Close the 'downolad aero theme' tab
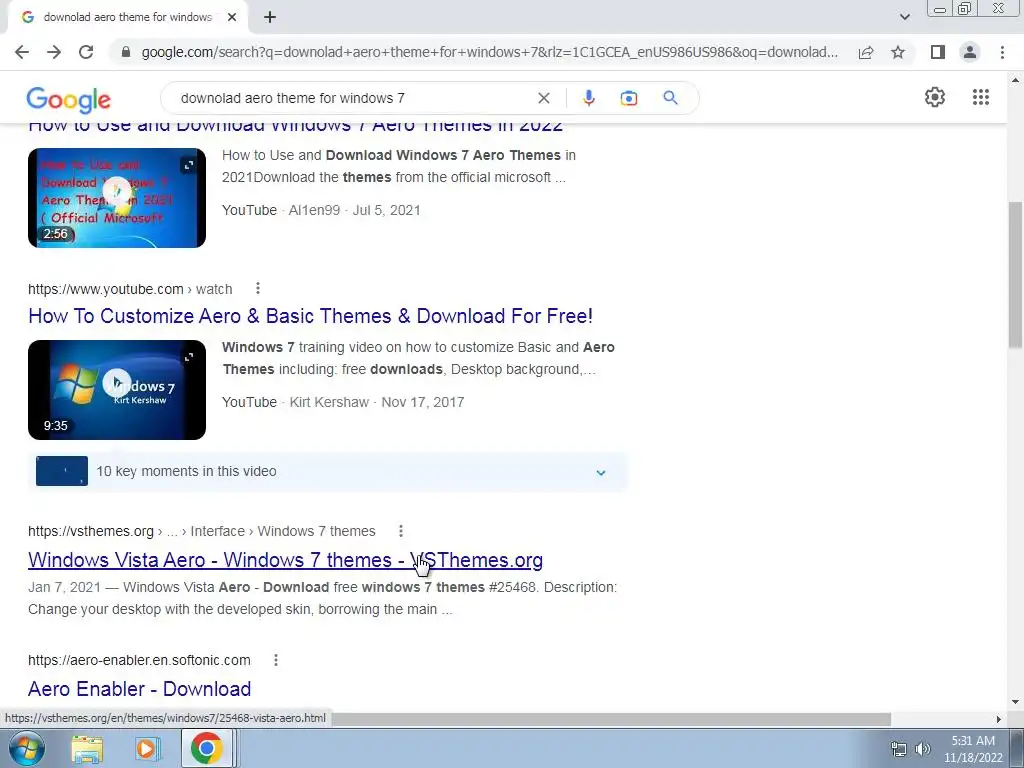 [232, 17]
